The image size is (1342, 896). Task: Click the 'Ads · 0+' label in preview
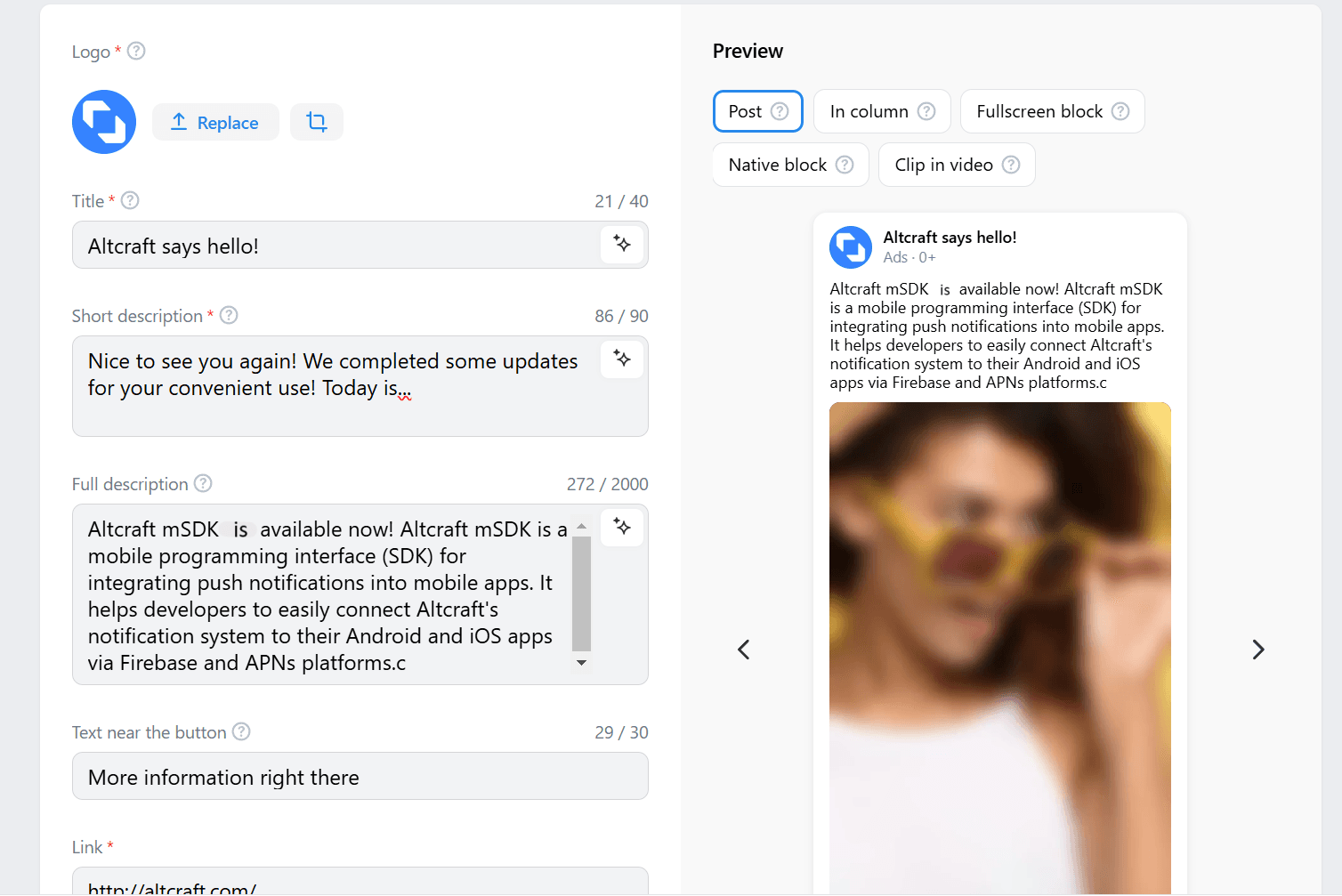(909, 257)
